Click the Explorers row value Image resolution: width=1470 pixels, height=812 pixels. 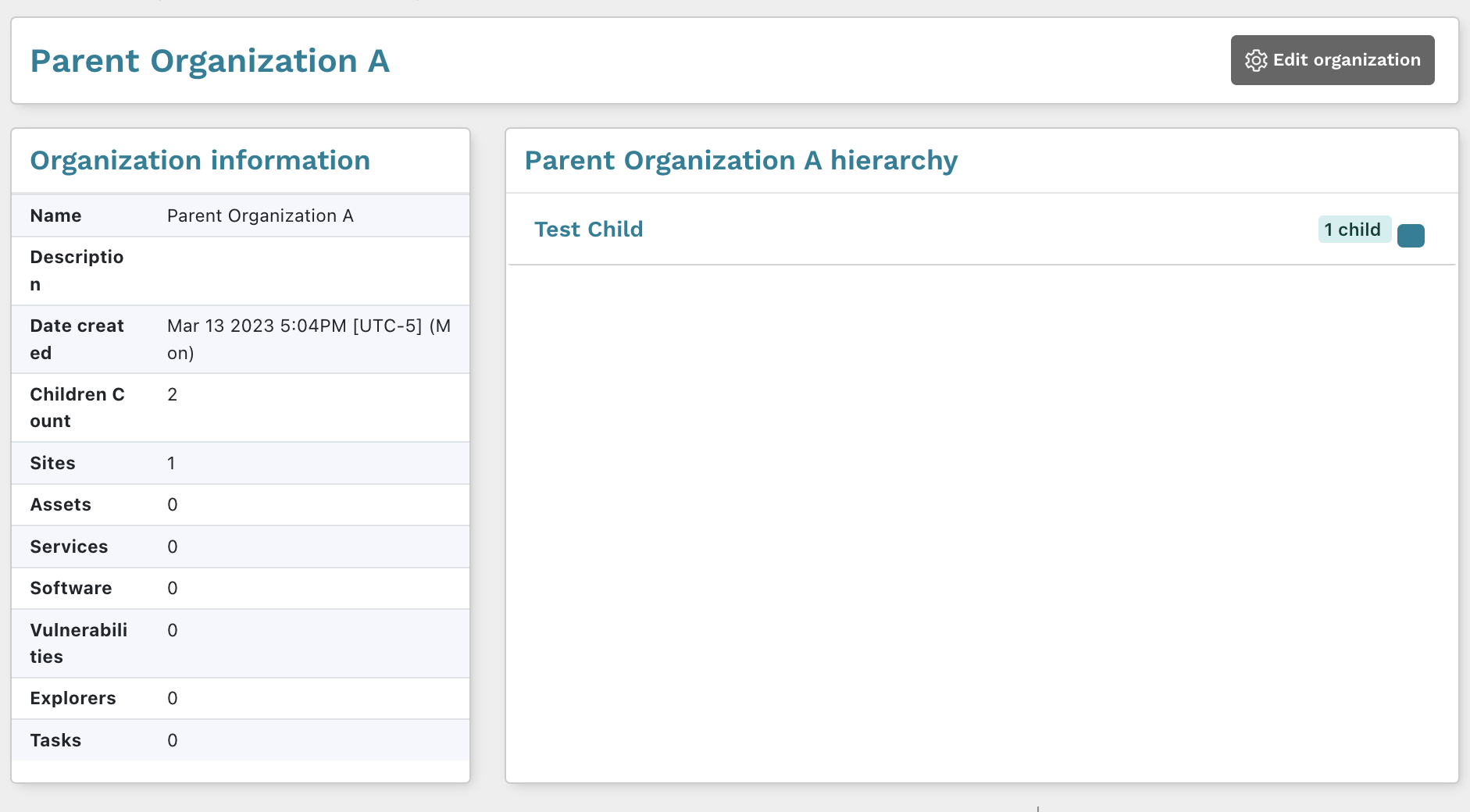tap(171, 698)
